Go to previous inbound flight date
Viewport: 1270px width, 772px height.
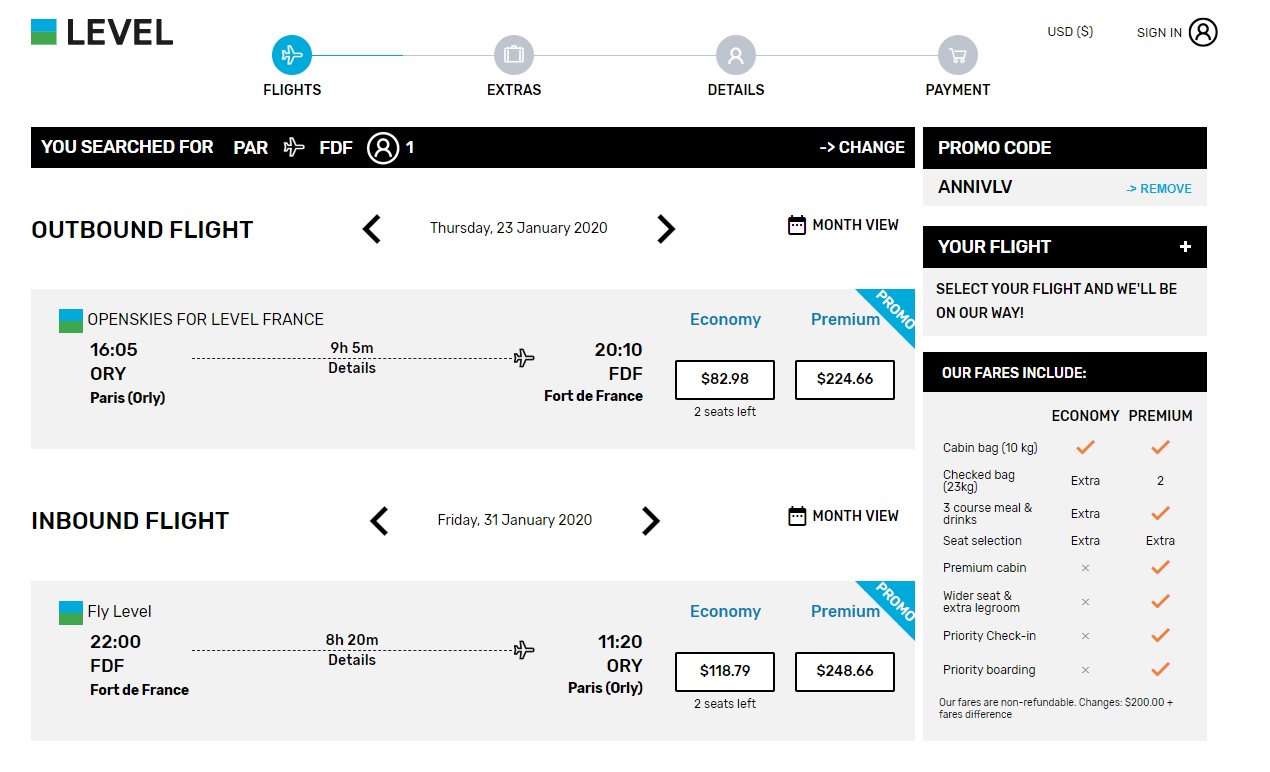(379, 520)
